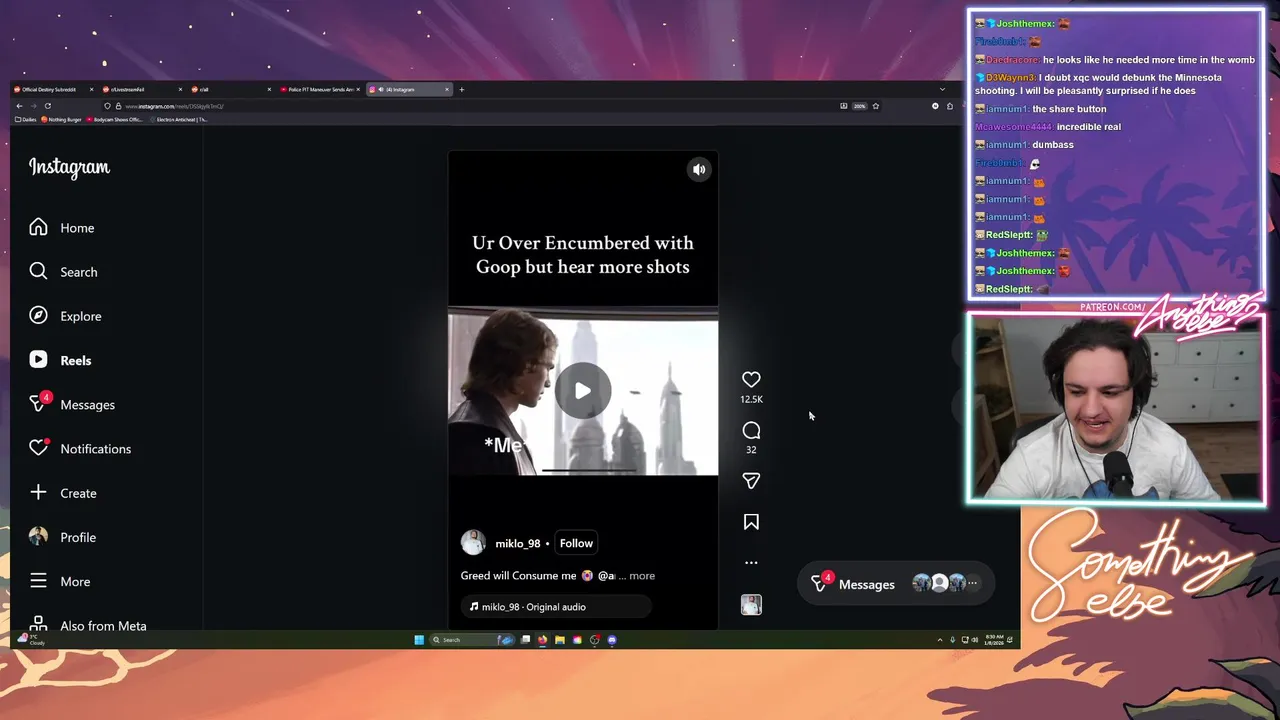Expand the caption with the 'more' link
Viewport: 1280px width, 720px height.
(642, 576)
